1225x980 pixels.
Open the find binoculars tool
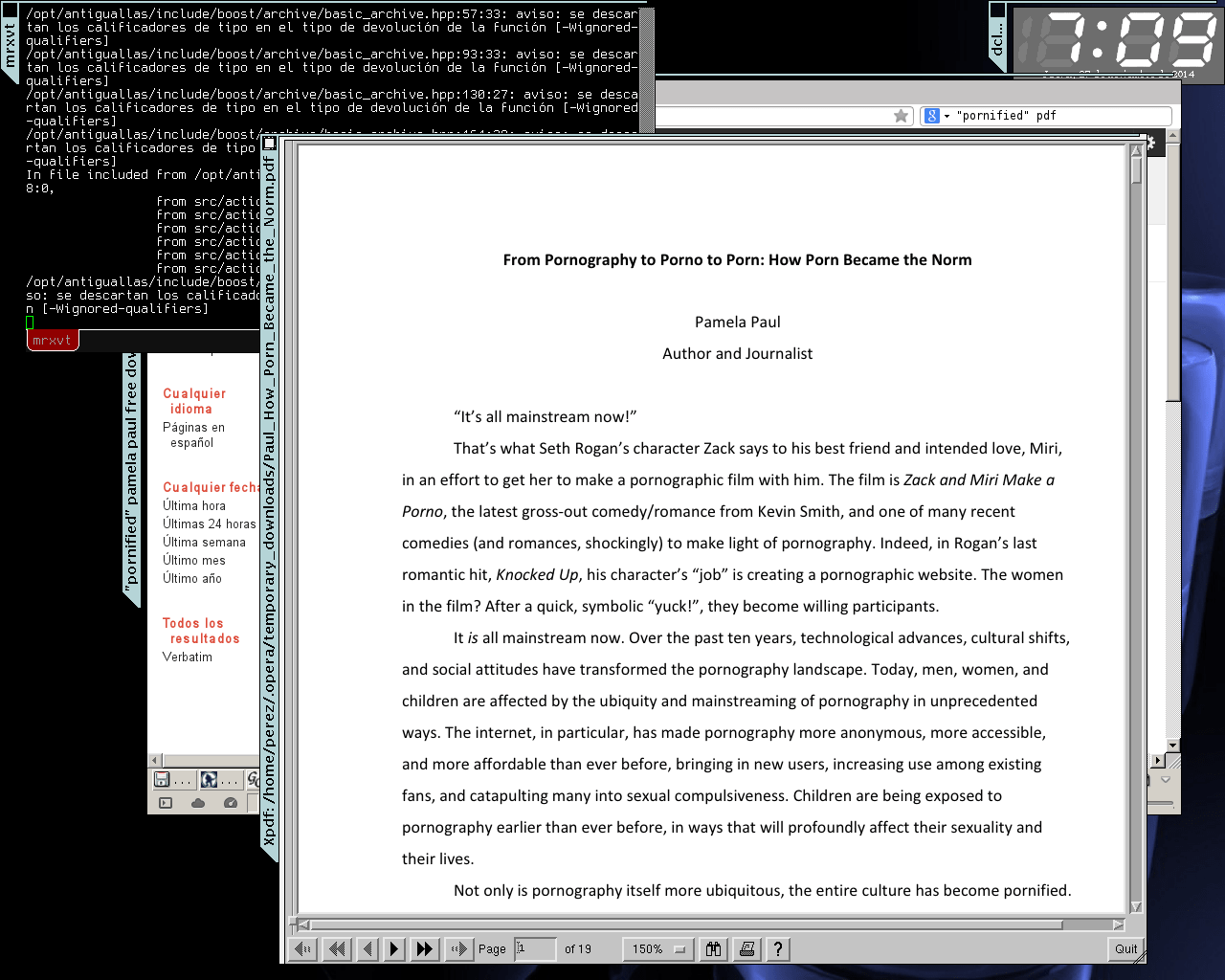click(714, 949)
